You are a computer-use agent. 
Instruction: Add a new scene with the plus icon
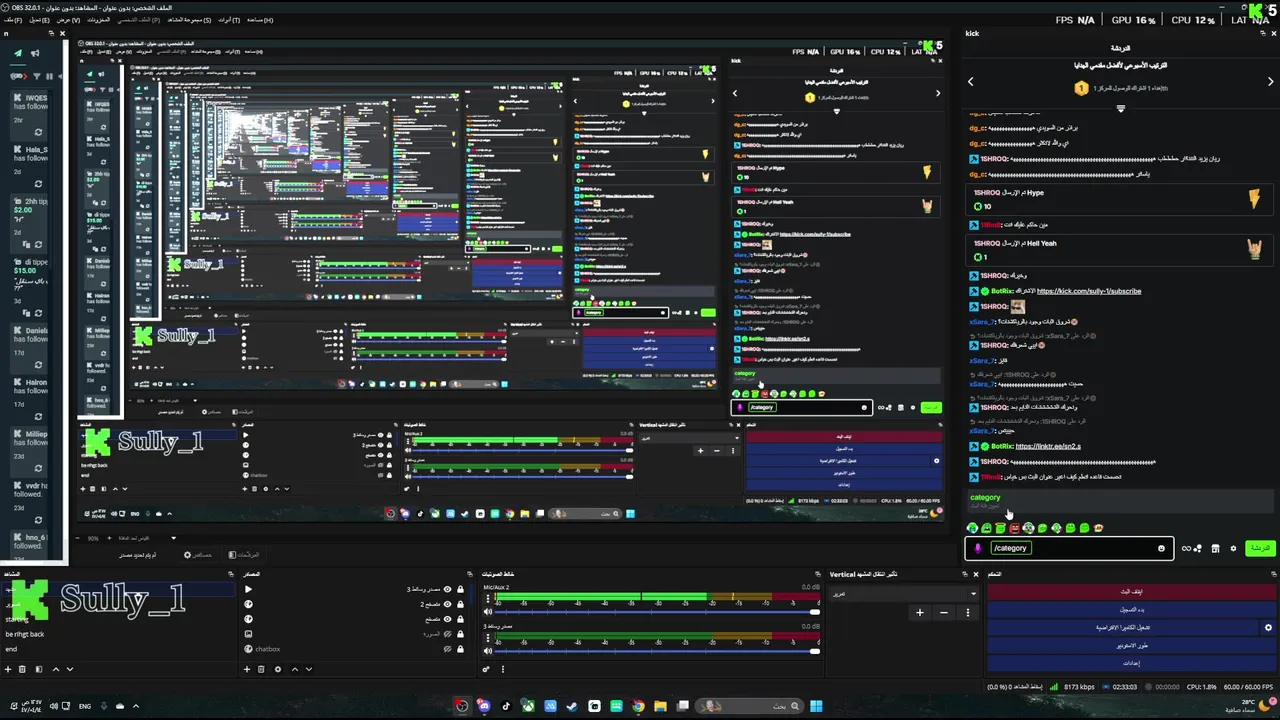click(9, 669)
